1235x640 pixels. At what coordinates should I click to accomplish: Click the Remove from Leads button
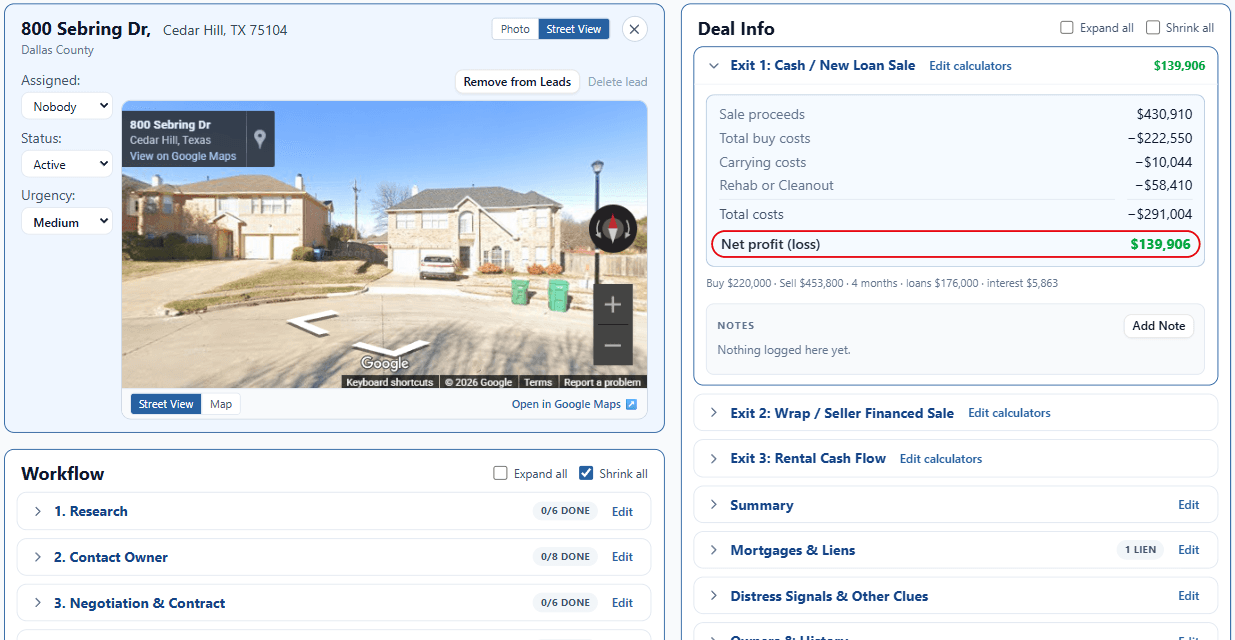click(517, 82)
